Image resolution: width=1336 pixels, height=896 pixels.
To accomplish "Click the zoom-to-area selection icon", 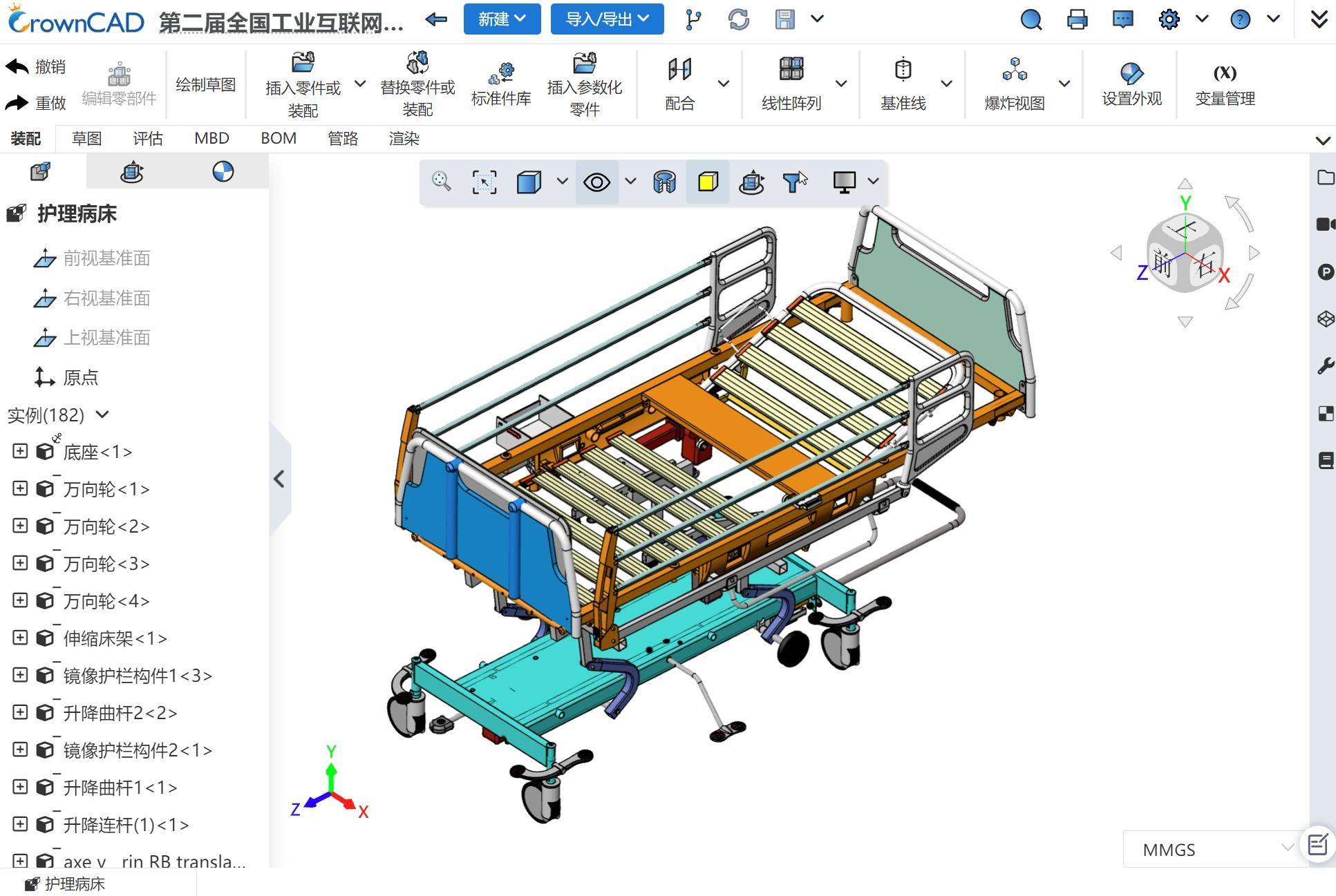I will [484, 182].
